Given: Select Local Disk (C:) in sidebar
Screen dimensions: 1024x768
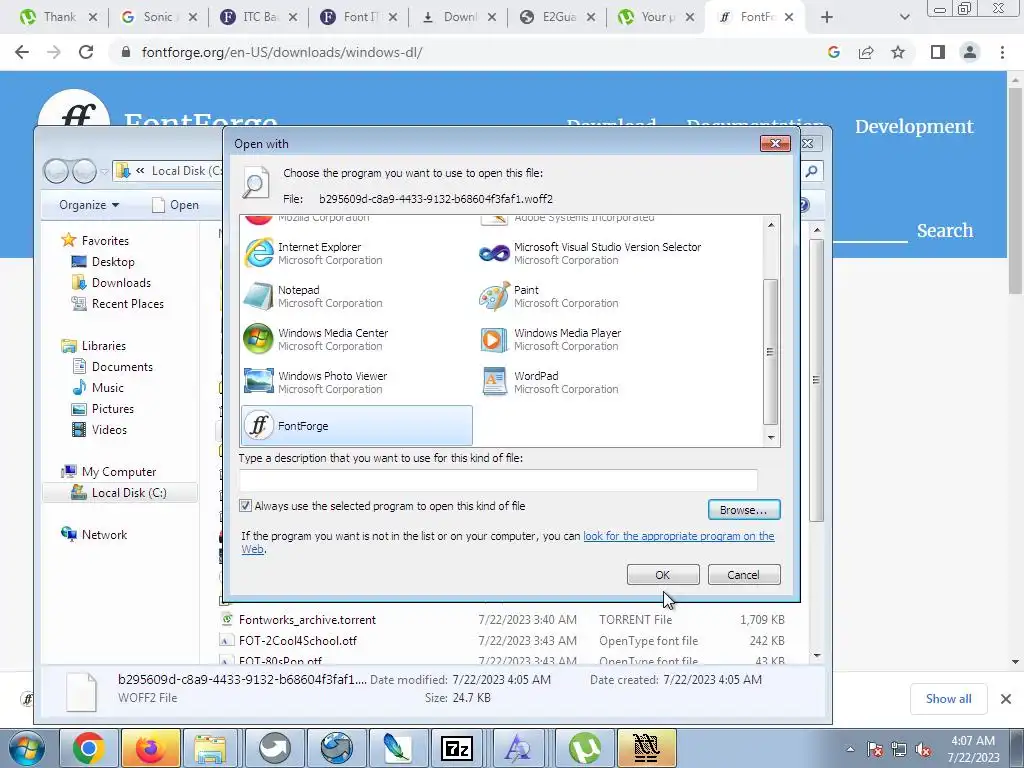Looking at the screenshot, I should coord(120,492).
